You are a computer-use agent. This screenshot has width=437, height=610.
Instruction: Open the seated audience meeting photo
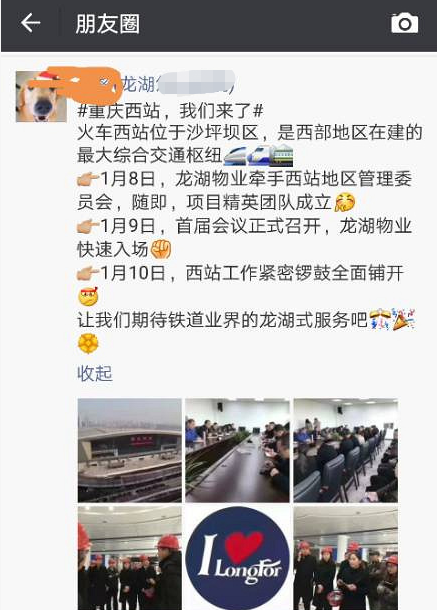click(x=346, y=450)
